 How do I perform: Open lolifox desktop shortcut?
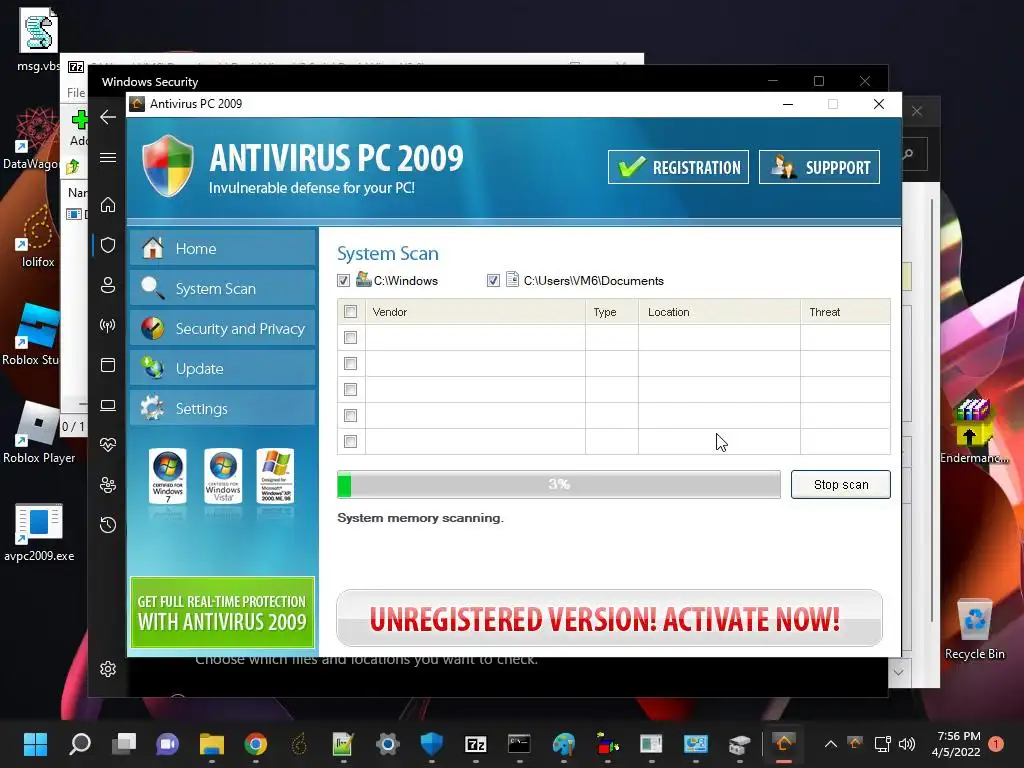tap(38, 236)
